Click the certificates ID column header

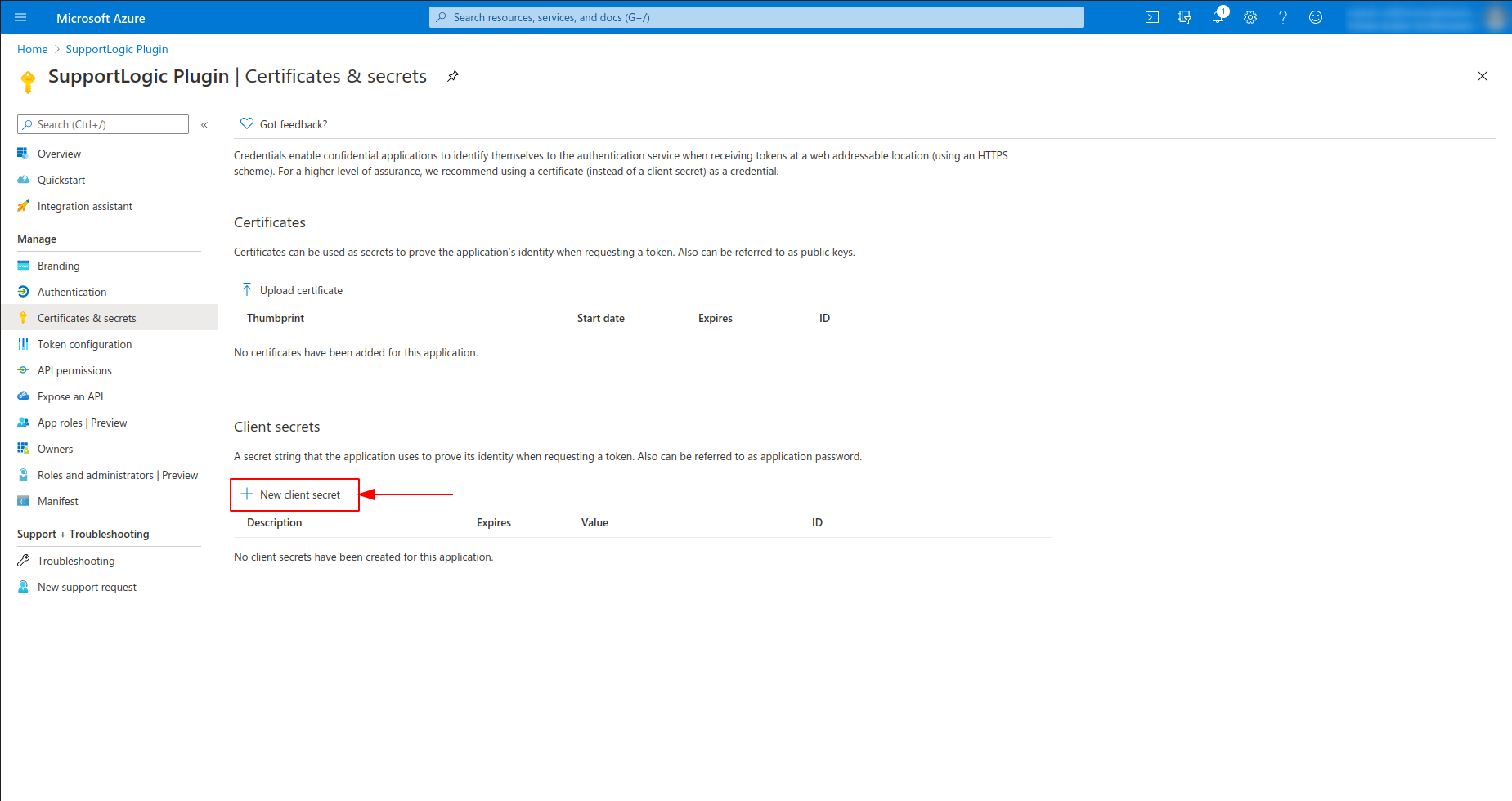tap(824, 318)
